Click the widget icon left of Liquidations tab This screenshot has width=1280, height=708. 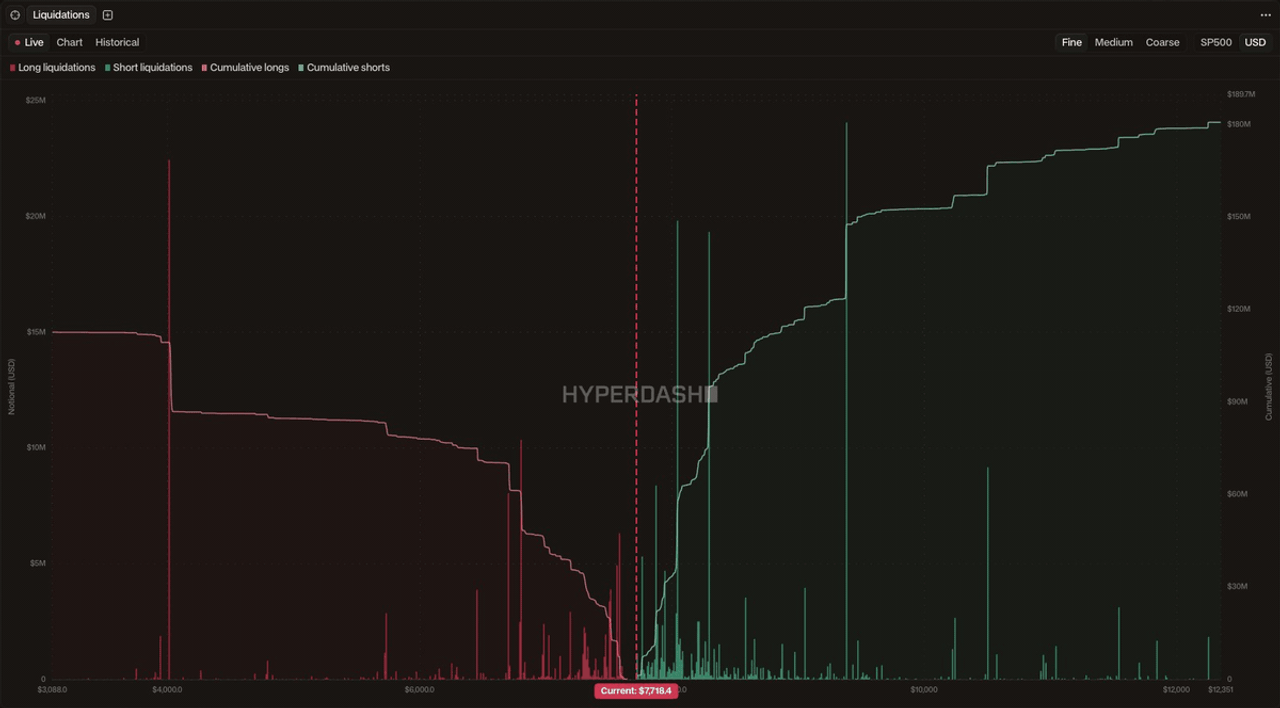coord(15,15)
